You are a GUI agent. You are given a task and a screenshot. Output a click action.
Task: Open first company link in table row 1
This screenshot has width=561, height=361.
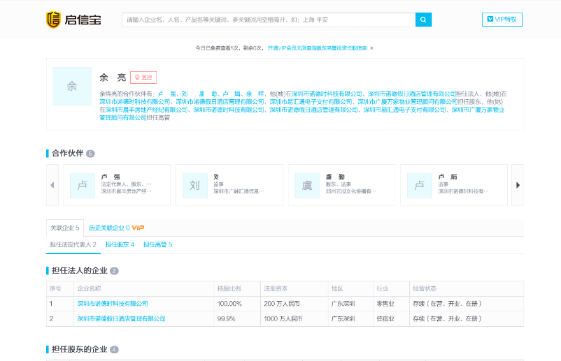pos(113,304)
